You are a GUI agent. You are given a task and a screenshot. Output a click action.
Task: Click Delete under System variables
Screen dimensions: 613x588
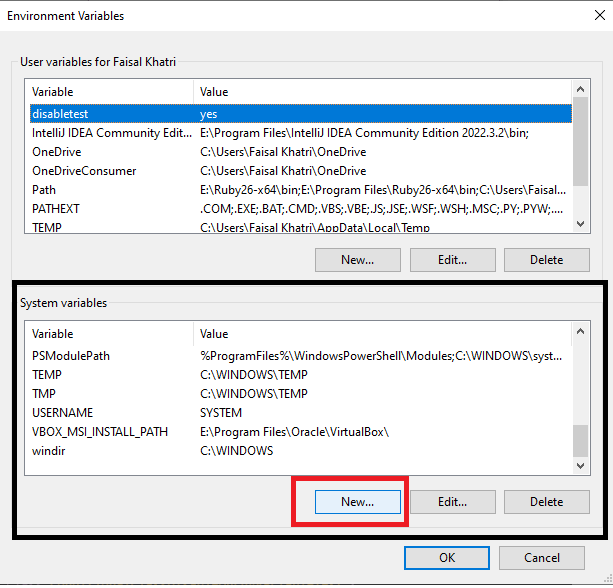pos(547,502)
